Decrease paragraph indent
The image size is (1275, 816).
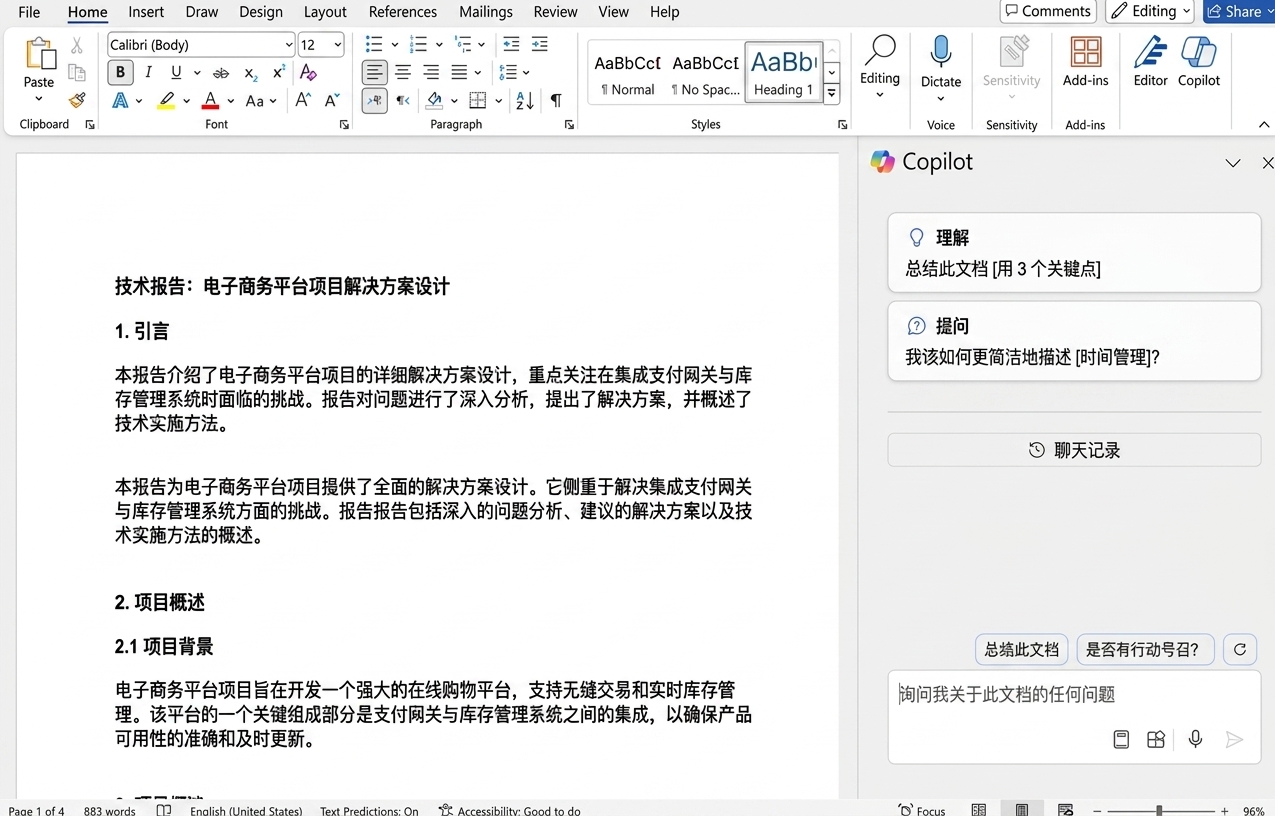click(x=511, y=44)
